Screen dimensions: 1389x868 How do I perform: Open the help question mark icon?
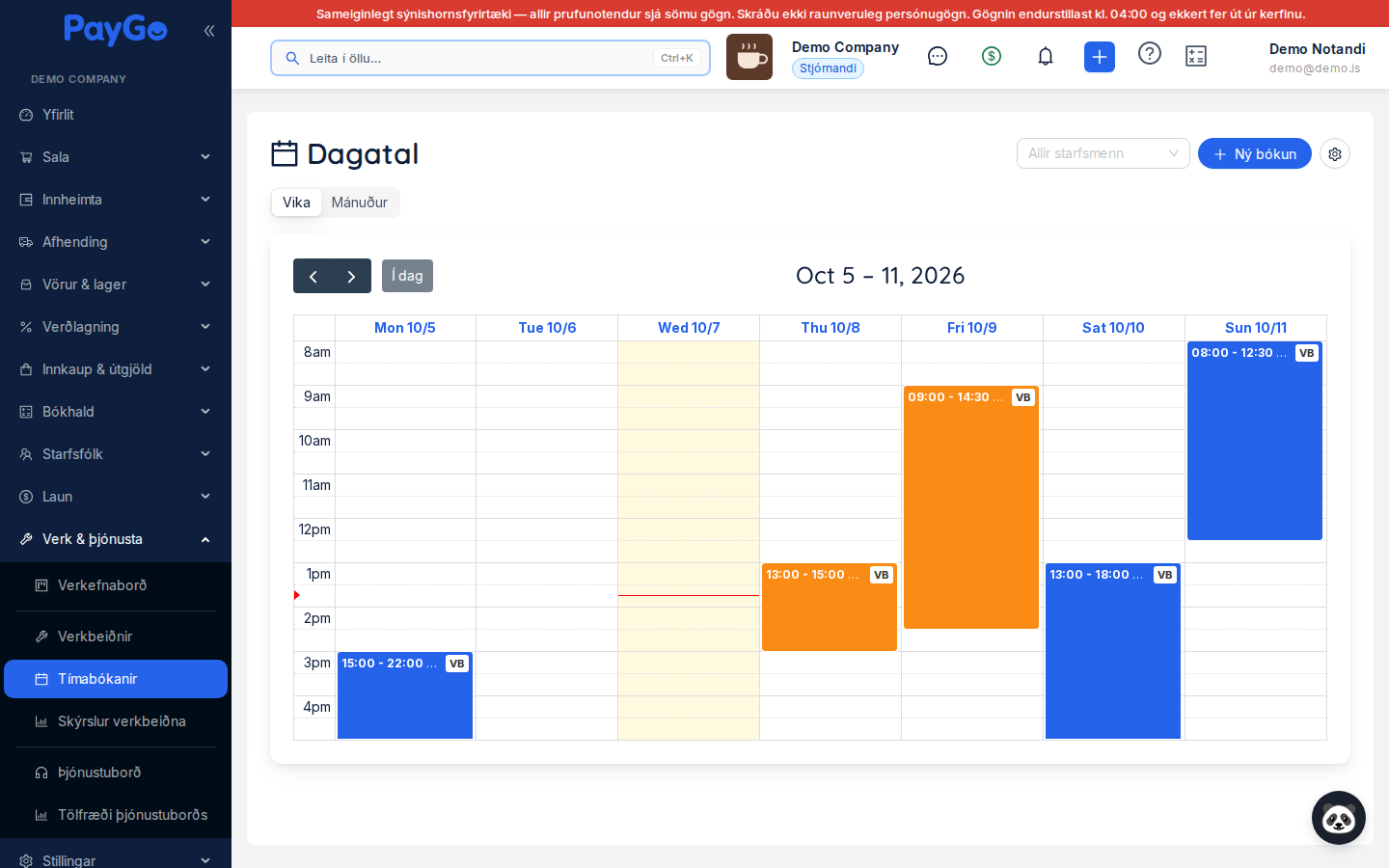coord(1150,54)
